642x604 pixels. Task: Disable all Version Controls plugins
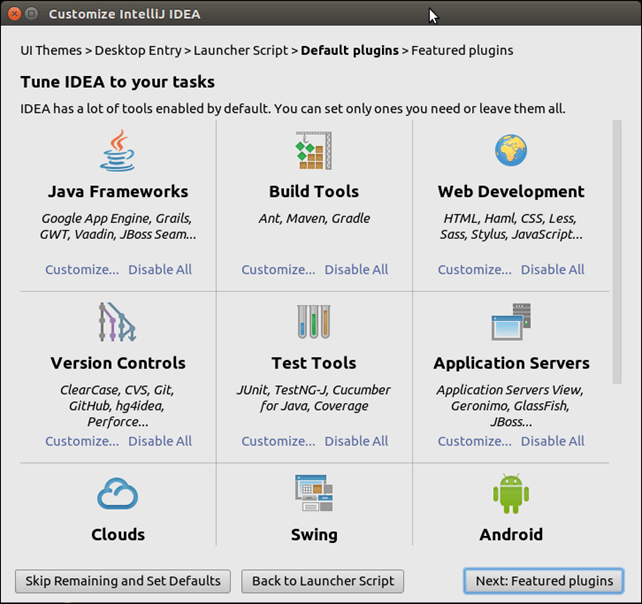[x=160, y=441]
